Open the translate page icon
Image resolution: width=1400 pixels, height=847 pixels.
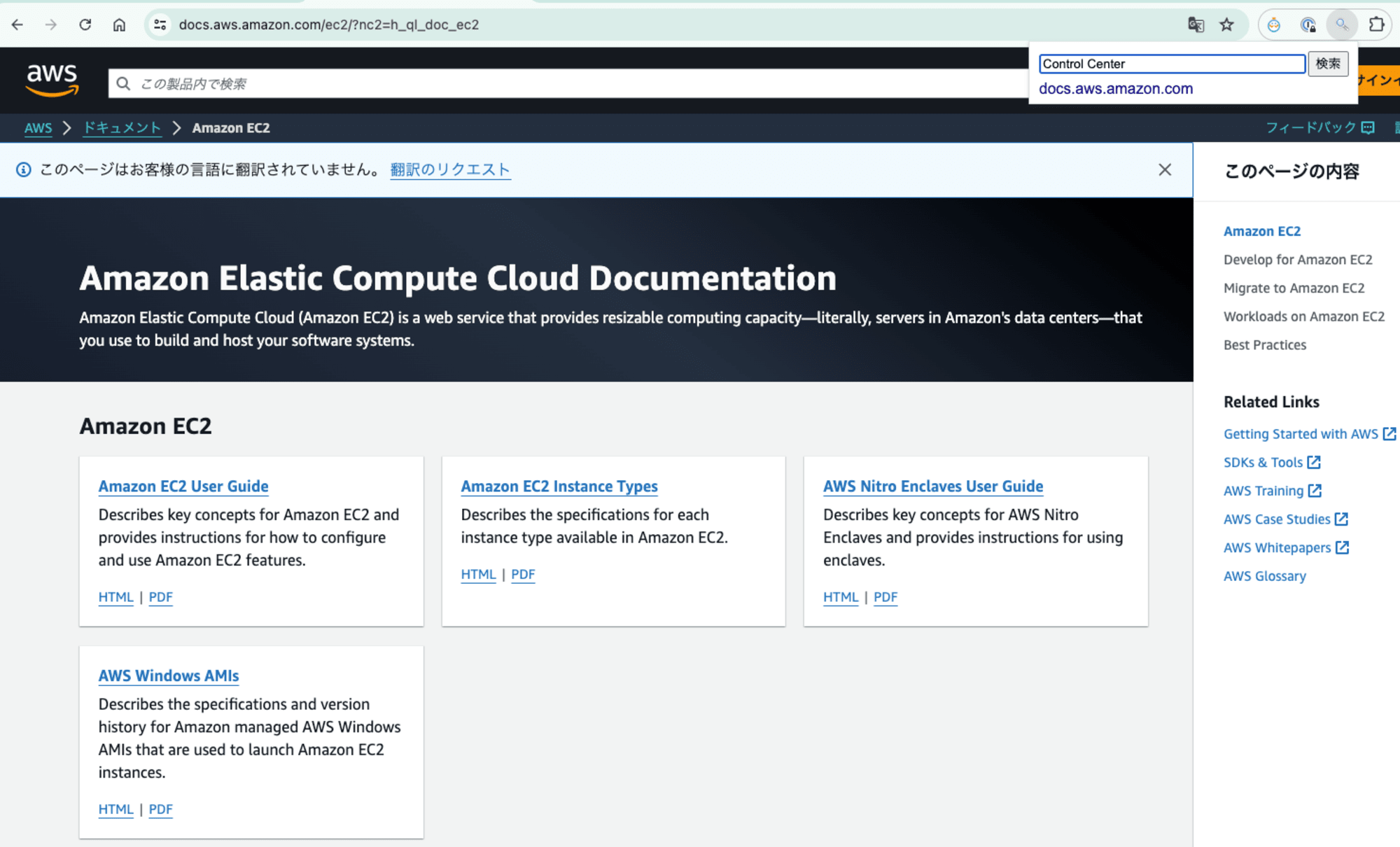1196,24
